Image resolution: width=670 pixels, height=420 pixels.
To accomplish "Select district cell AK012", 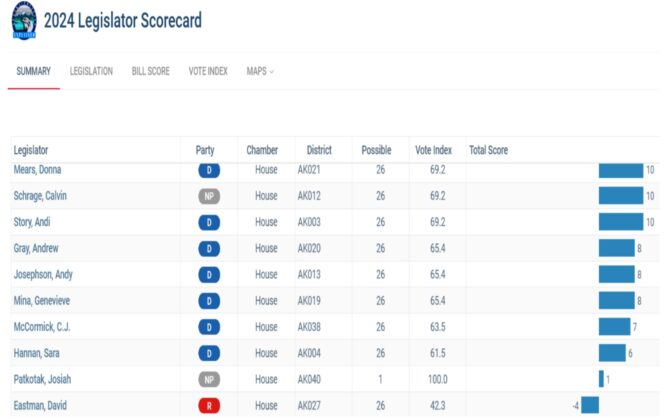I will click(x=309, y=196).
